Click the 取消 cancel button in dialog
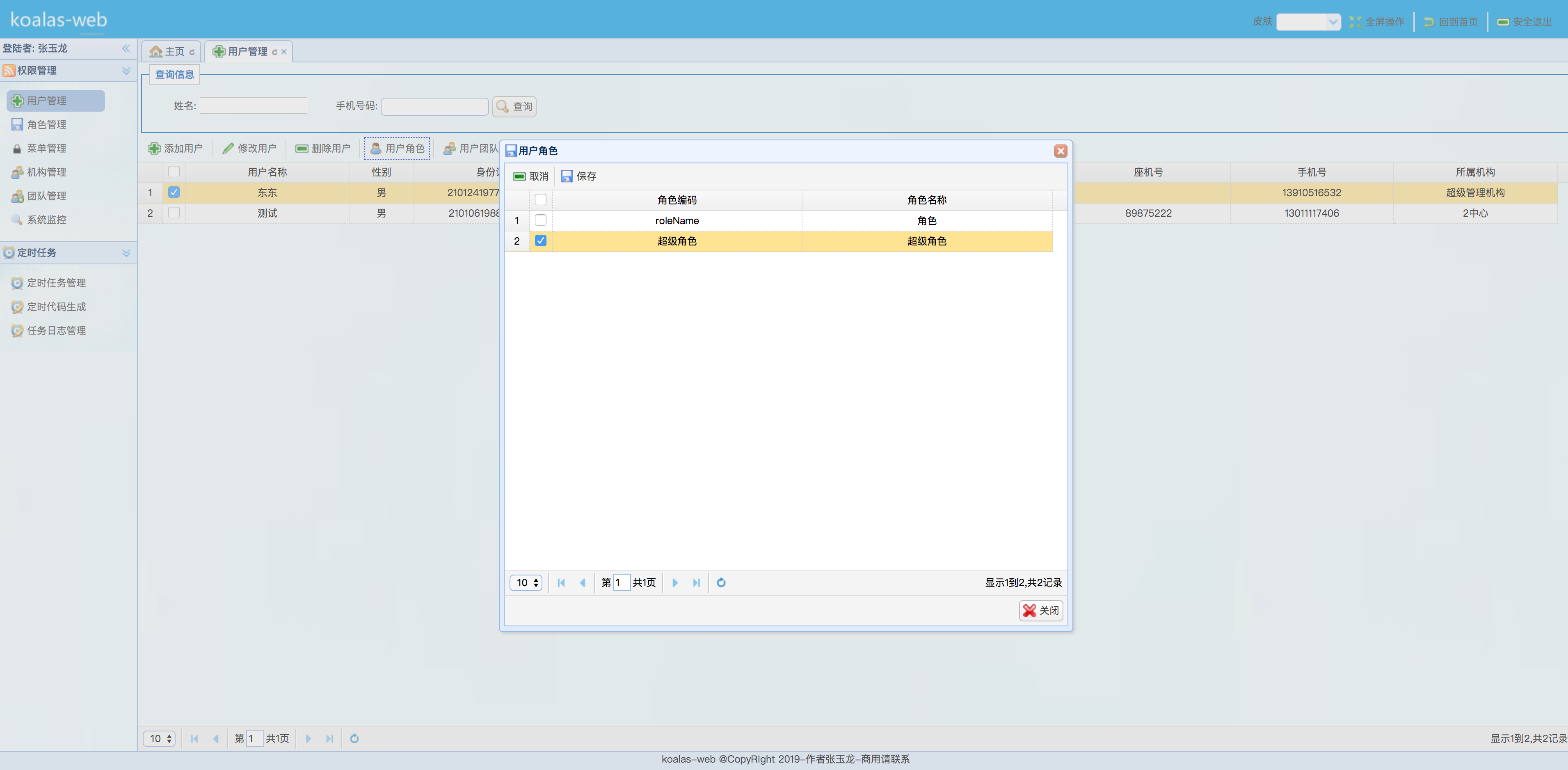The height and width of the screenshot is (770, 1568). click(530, 176)
